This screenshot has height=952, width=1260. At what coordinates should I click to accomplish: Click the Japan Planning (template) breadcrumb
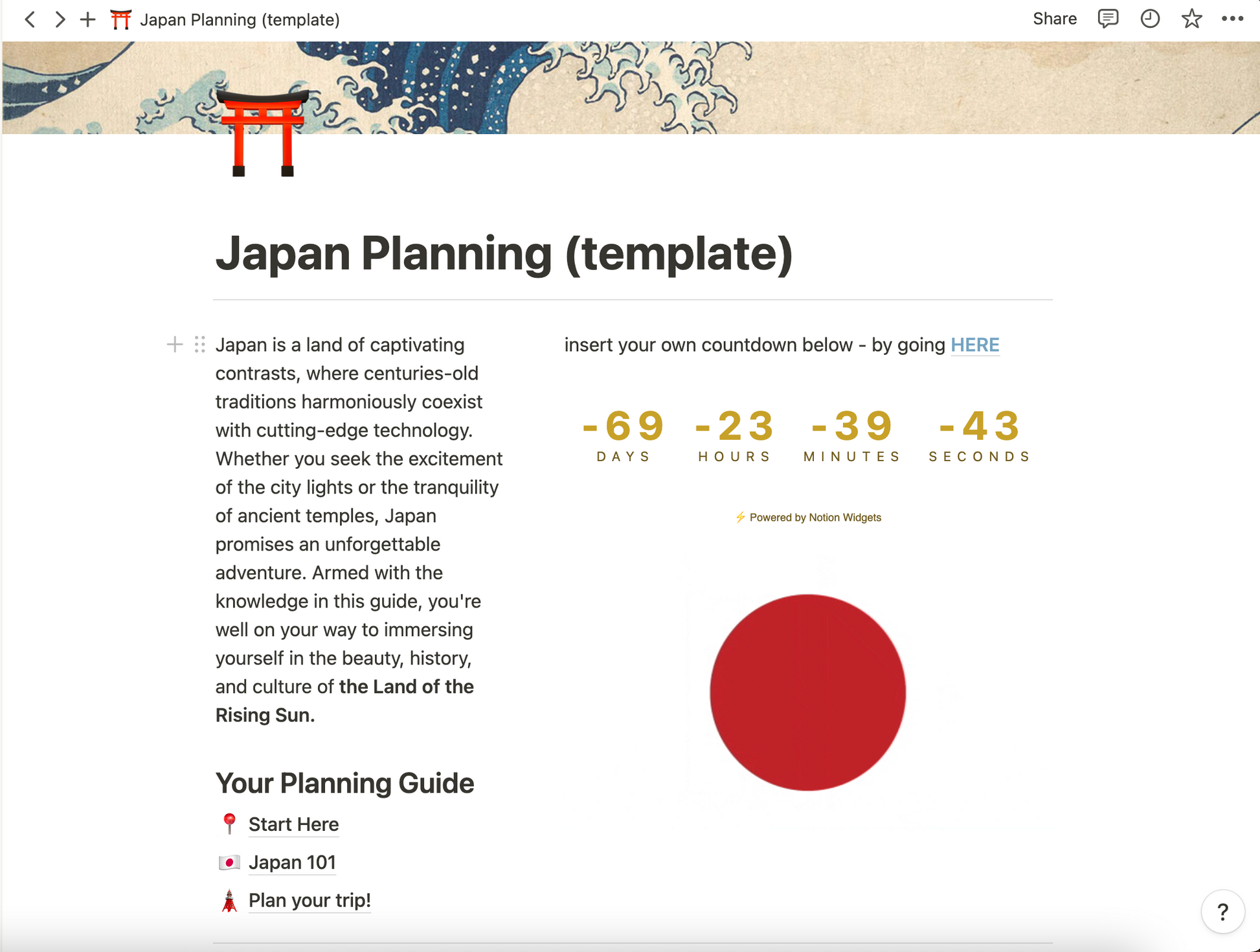click(x=239, y=19)
